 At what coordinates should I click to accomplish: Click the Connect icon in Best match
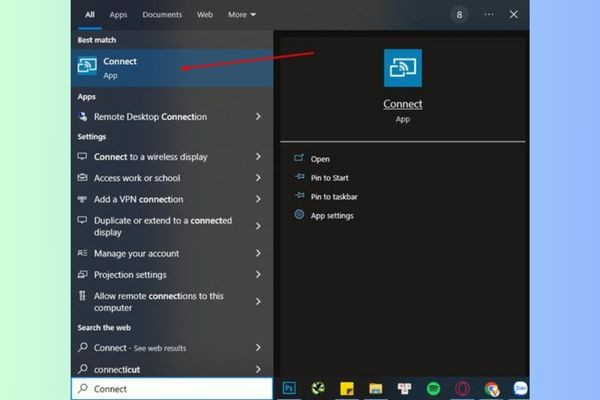point(87,66)
